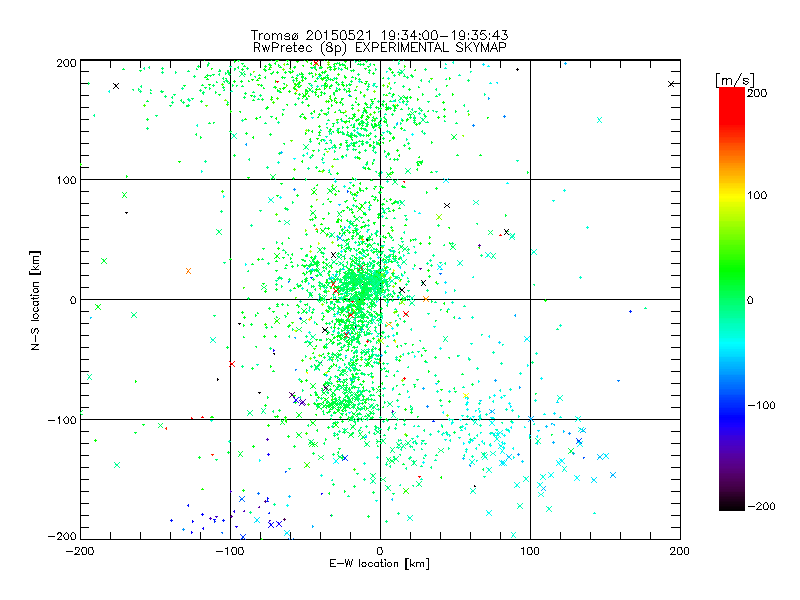
Task: Click the x-axis tick label '-100'
Action: coord(230,551)
